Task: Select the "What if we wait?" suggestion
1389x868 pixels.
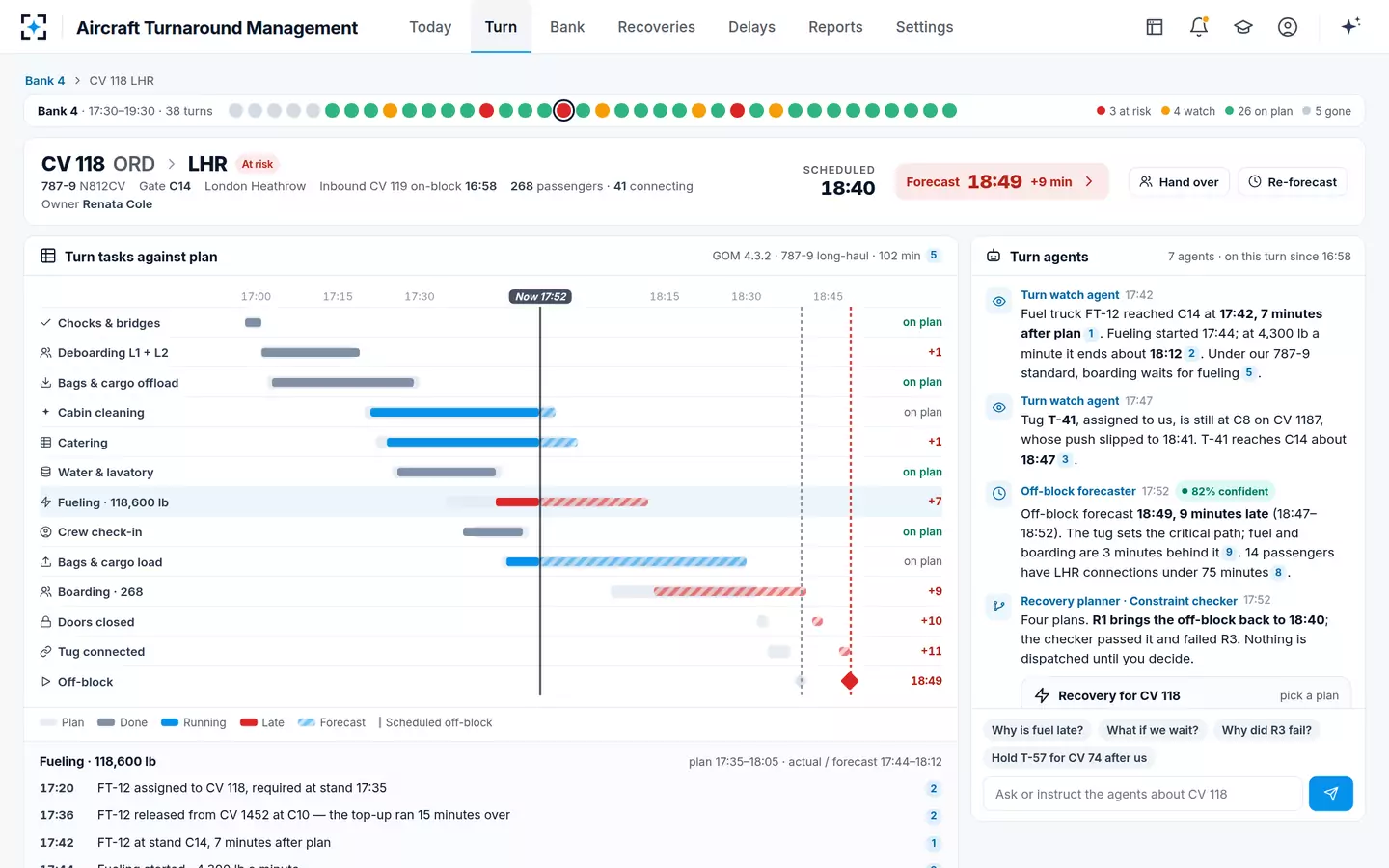Action: coord(1153,730)
